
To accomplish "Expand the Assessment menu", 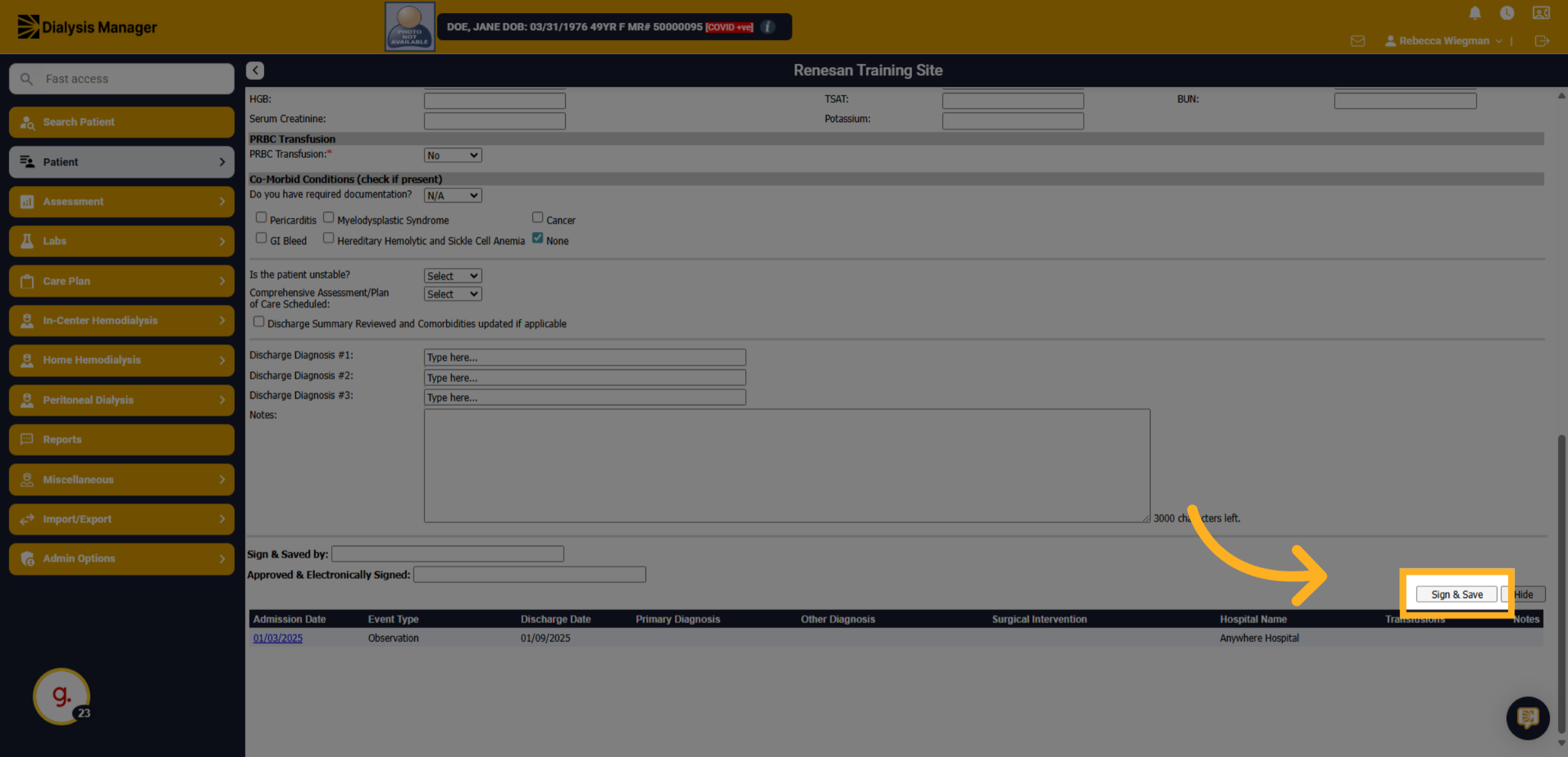I will pos(122,201).
